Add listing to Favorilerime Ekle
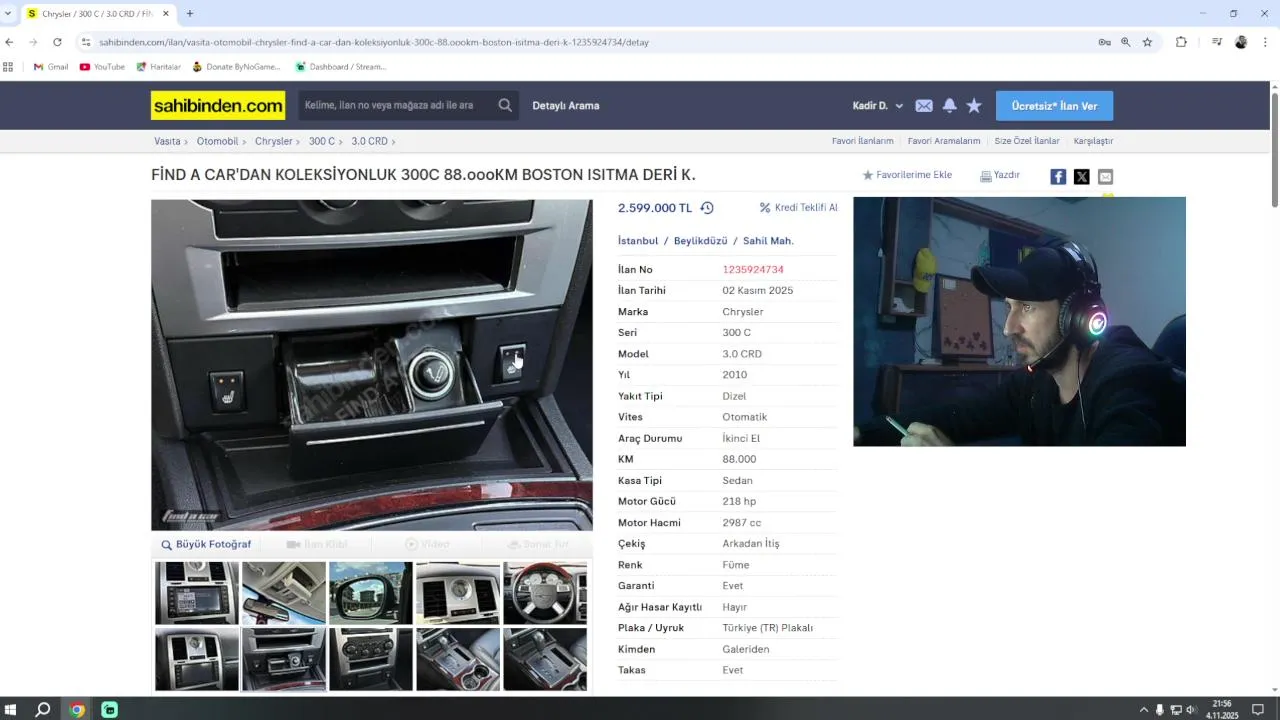Image resolution: width=1280 pixels, height=720 pixels. click(x=907, y=175)
